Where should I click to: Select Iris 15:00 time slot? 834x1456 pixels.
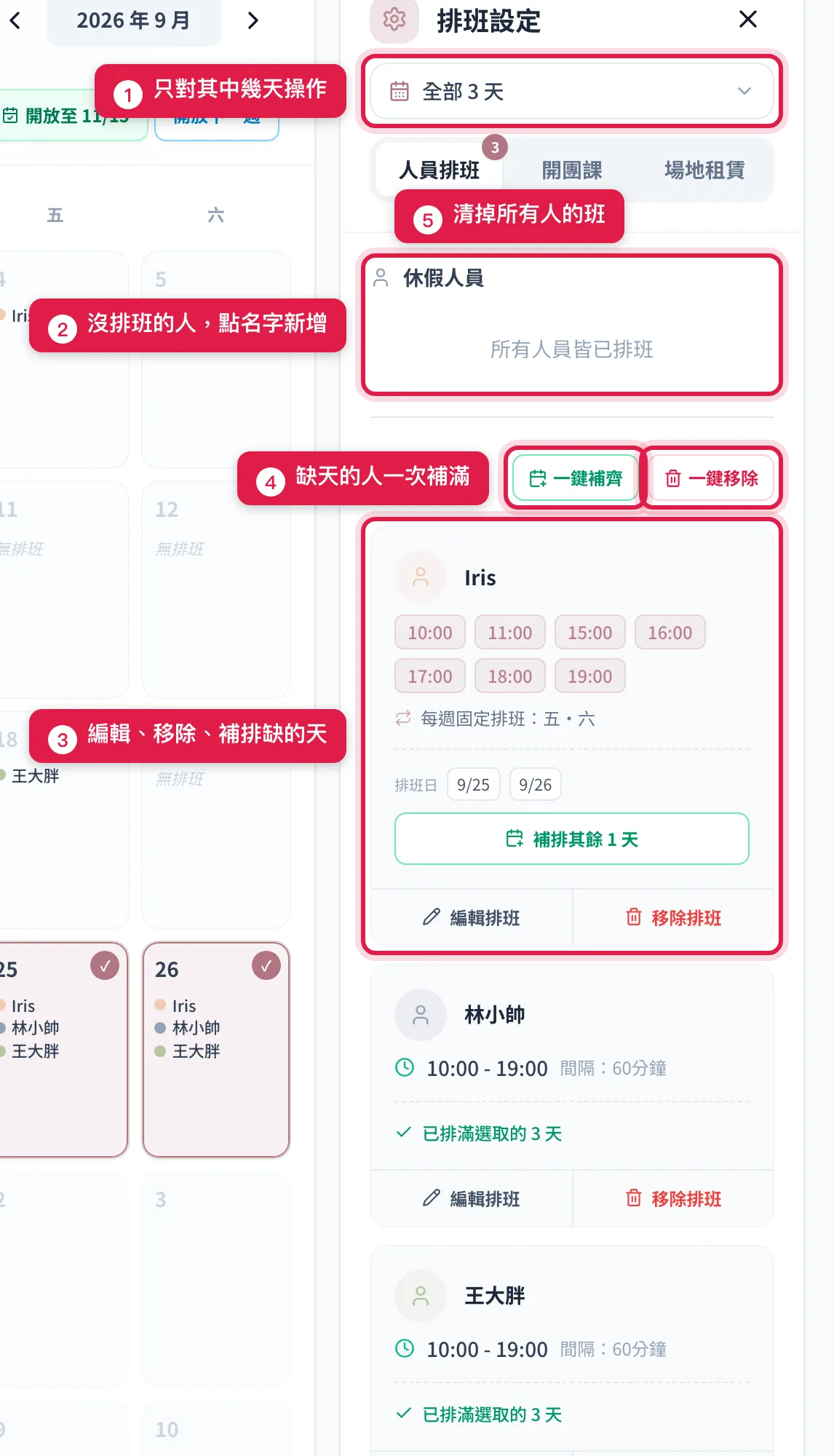[x=590, y=633]
